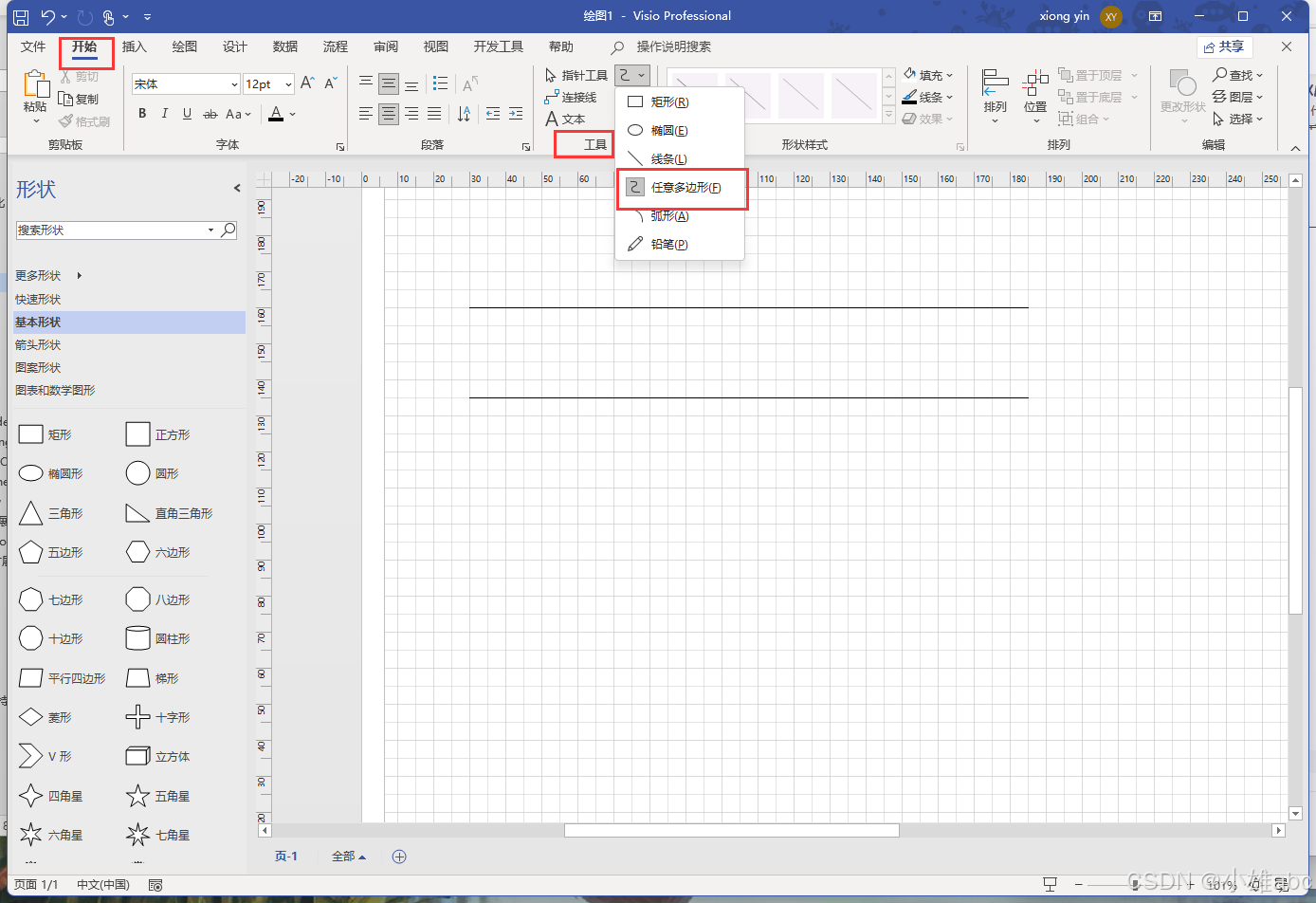Open the 图案形状 stencil
The image size is (1316, 903).
[38, 367]
